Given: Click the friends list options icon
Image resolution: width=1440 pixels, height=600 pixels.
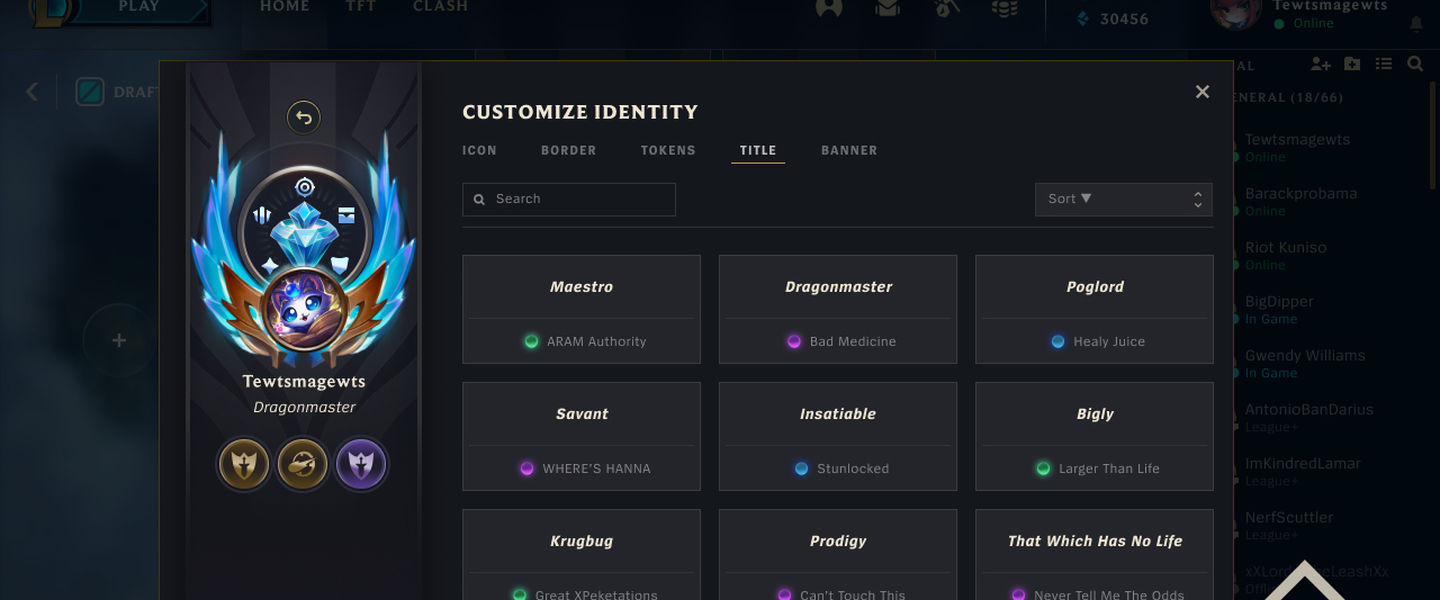Looking at the screenshot, I should tap(1384, 64).
